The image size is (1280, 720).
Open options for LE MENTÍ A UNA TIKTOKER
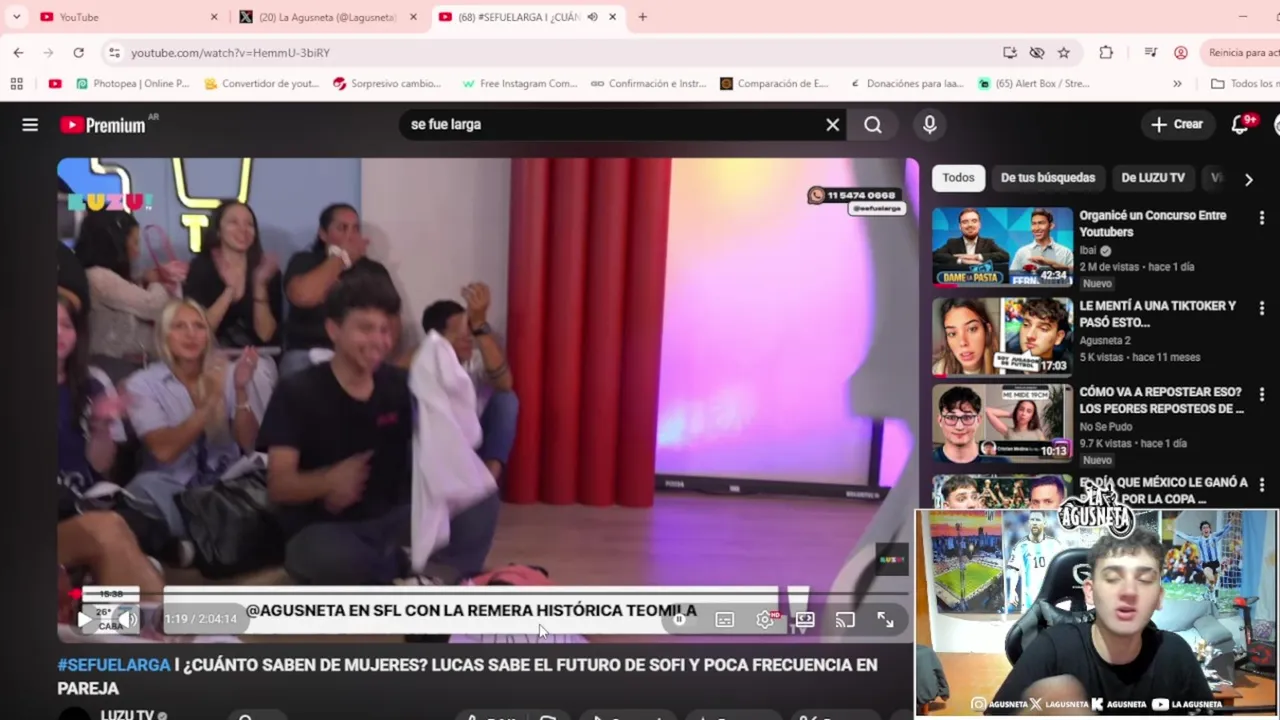(1262, 308)
